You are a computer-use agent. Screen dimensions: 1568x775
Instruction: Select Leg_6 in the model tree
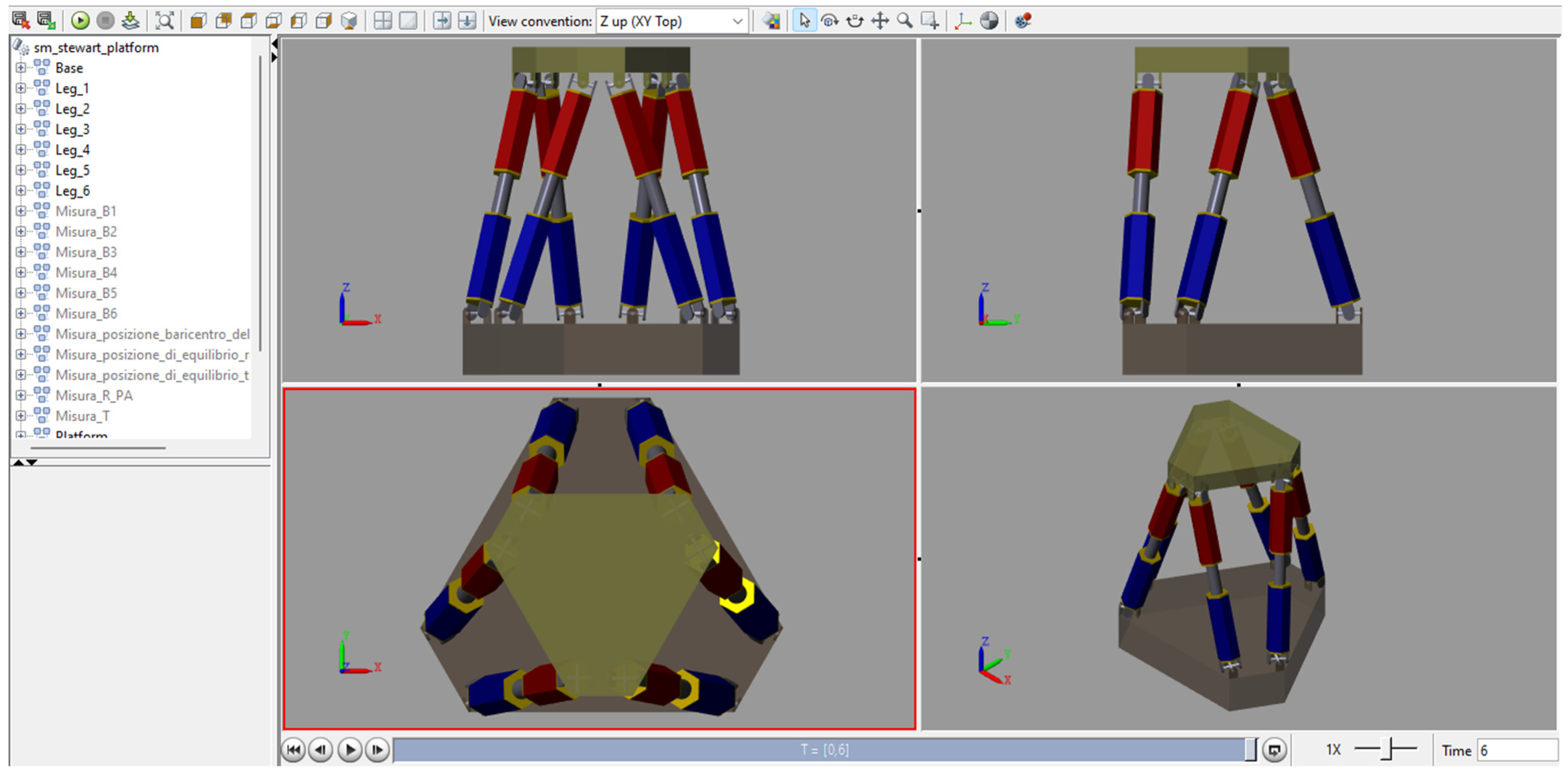pos(72,190)
